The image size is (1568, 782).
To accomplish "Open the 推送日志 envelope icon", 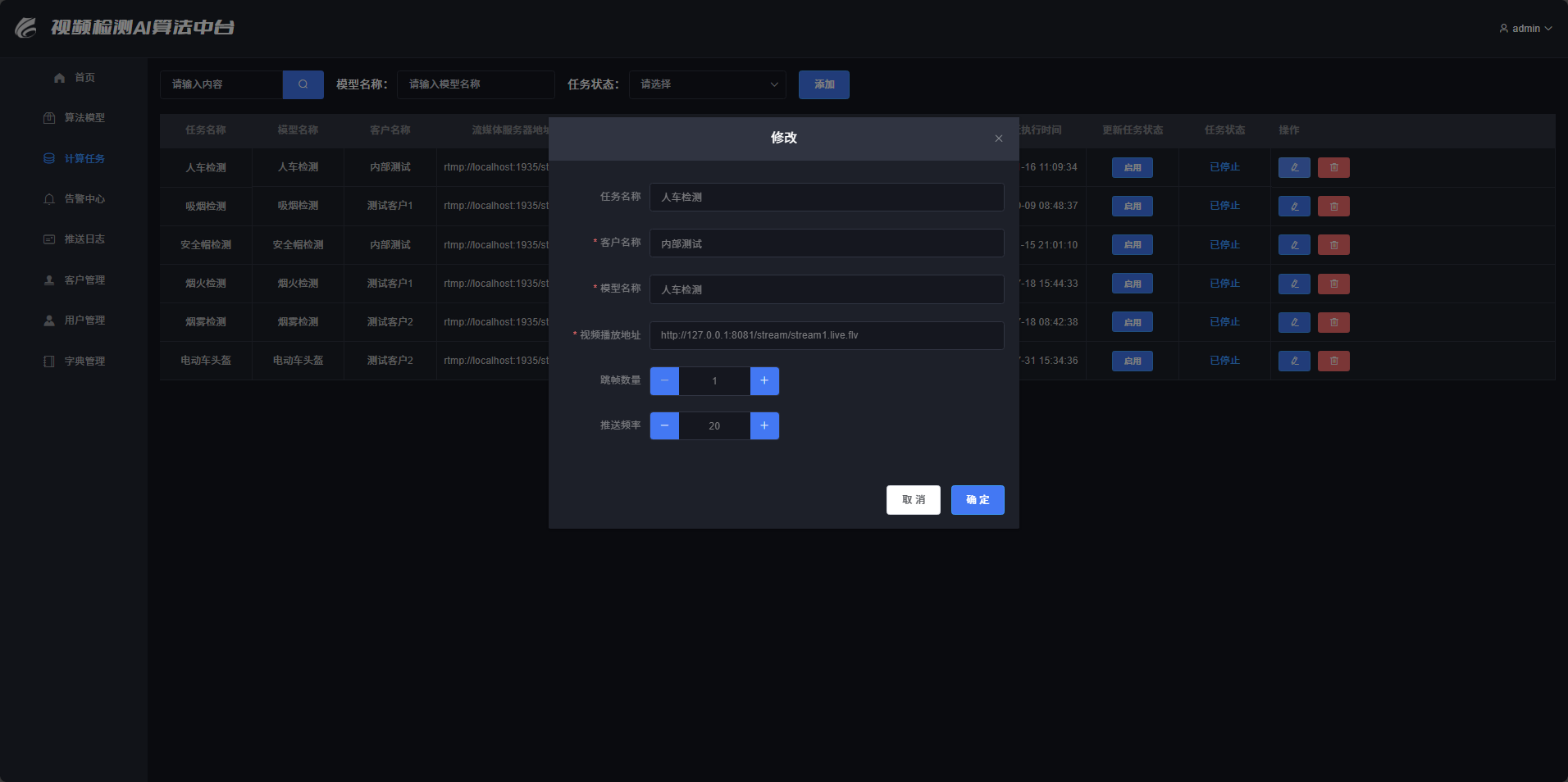I will pyautogui.click(x=49, y=239).
